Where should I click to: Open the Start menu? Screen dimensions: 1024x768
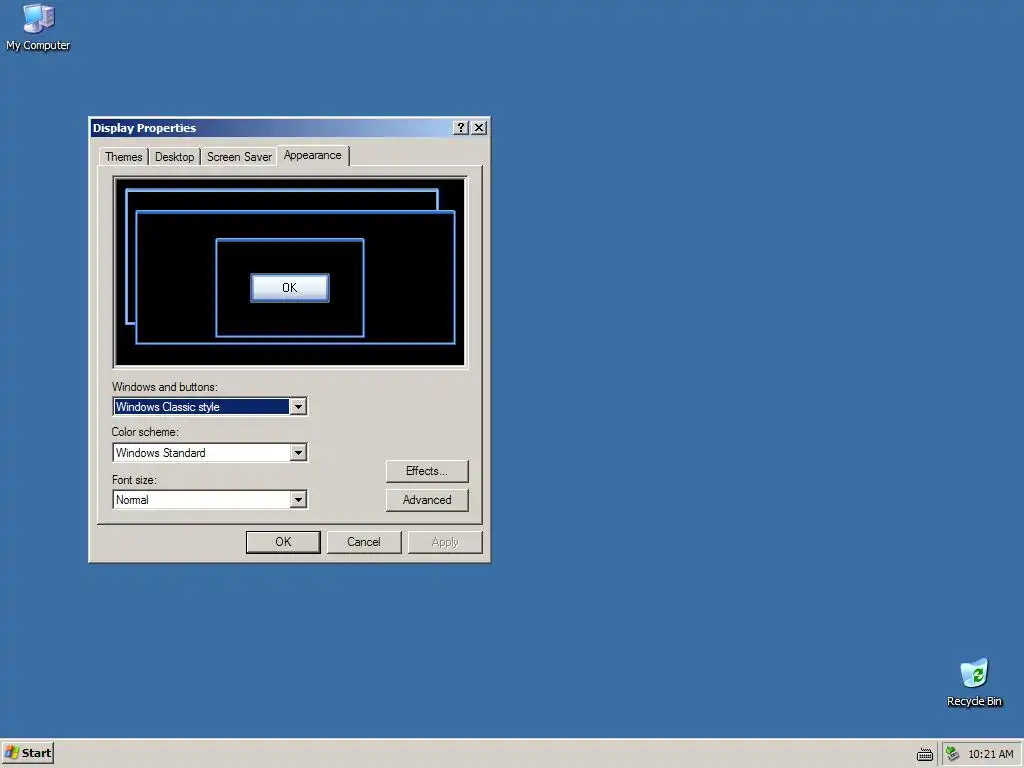pos(27,753)
